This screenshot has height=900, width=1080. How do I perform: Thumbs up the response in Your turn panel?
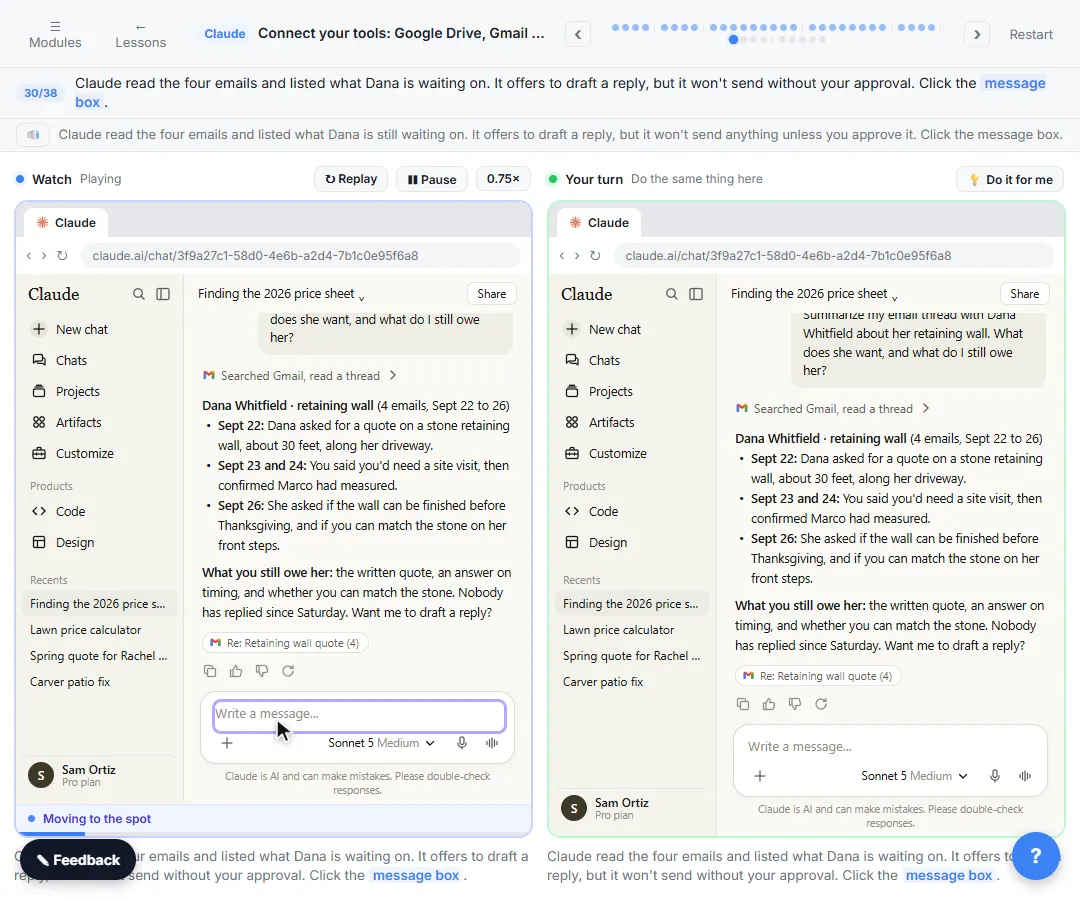point(769,704)
